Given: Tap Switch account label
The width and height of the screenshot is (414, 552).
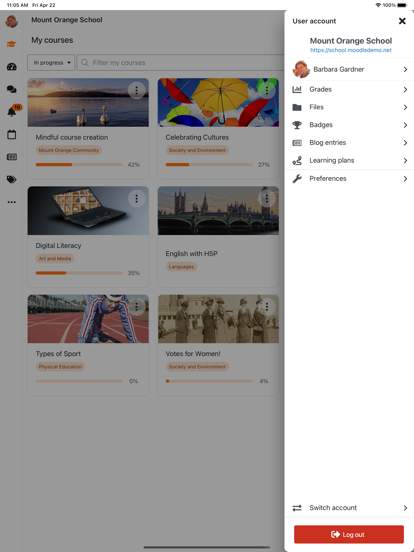Looking at the screenshot, I should coord(333,508).
